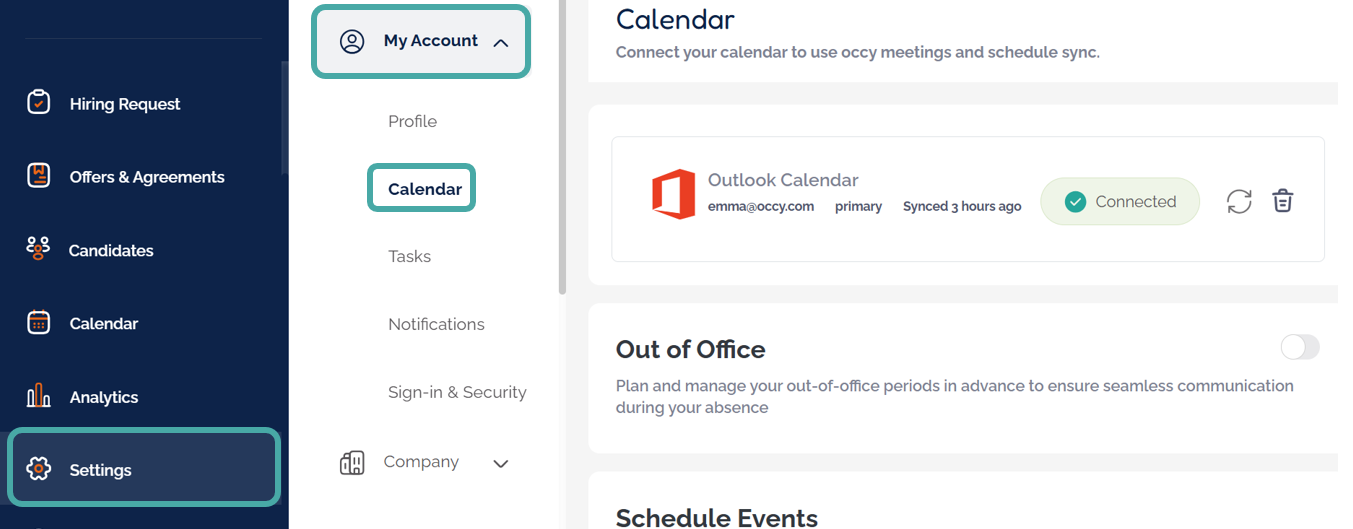The height and width of the screenshot is (529, 1353).
Task: Go to Sign-in & Security settings
Action: coord(457,392)
